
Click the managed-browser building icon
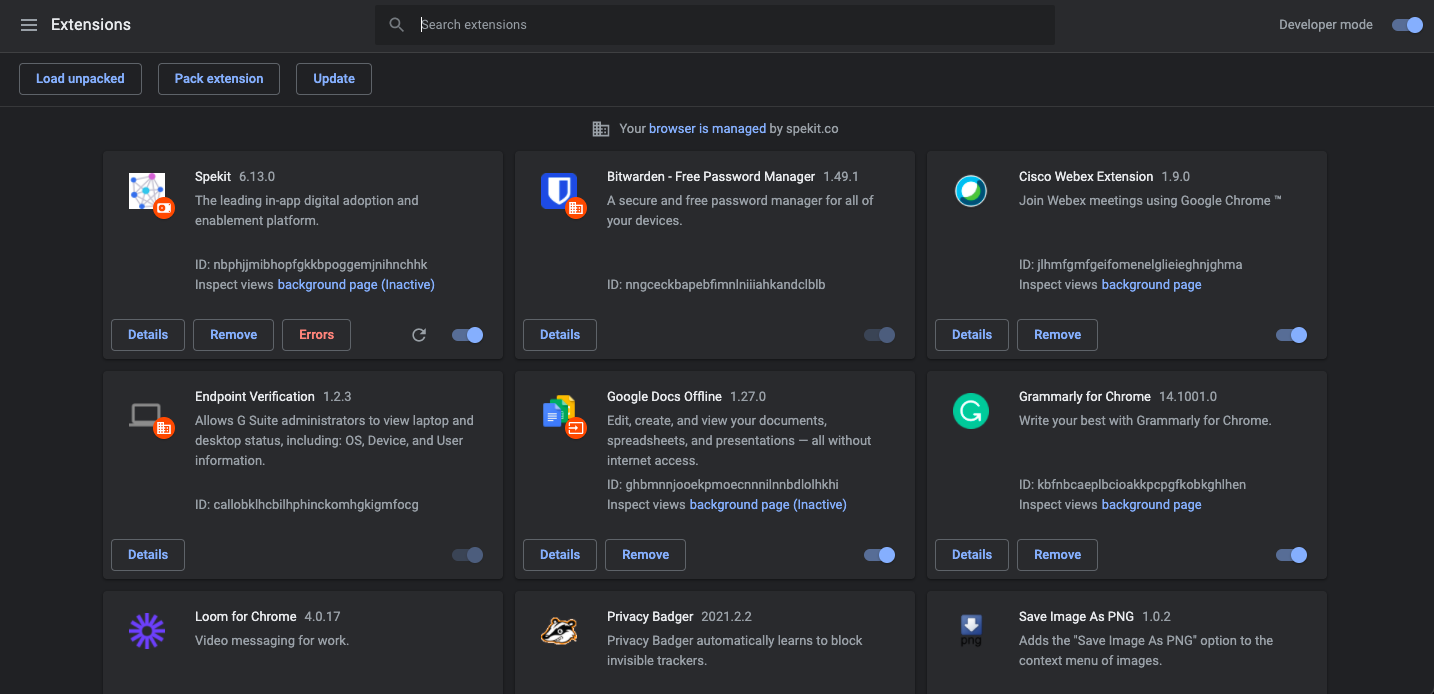click(601, 129)
